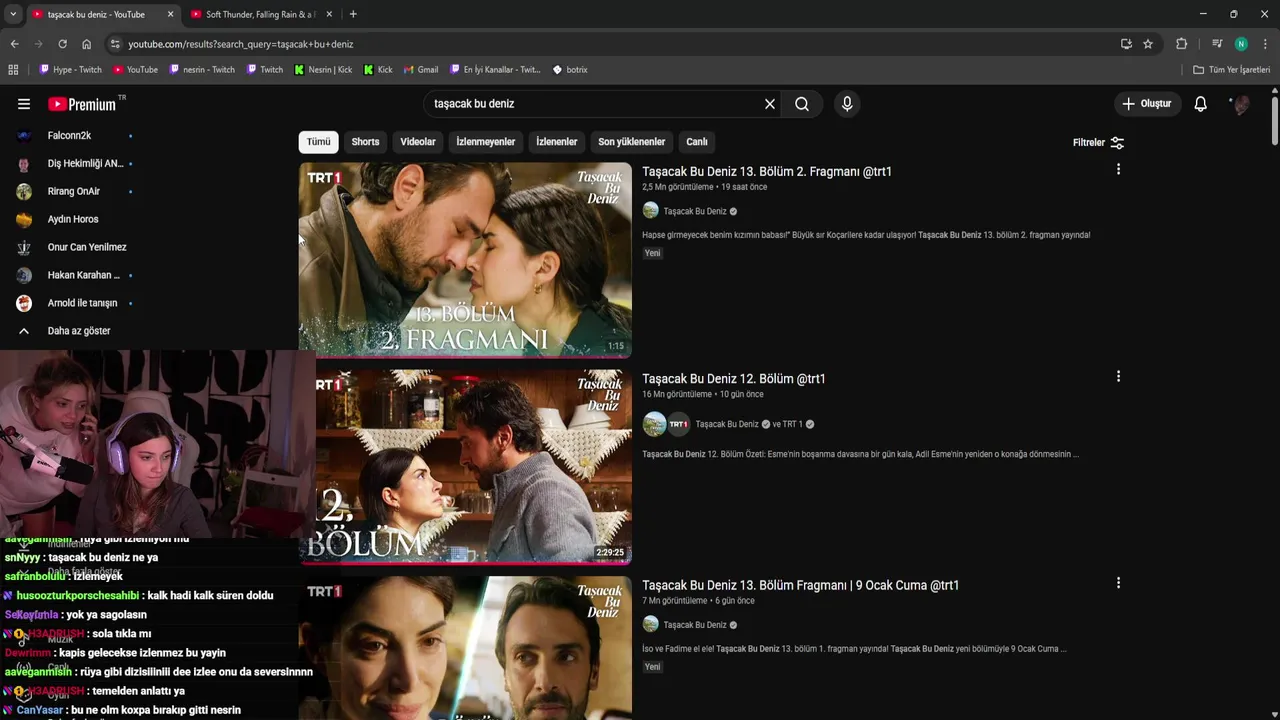Screen dimensions: 1280x720
Task: Select the Shorts filter chip
Action: [x=365, y=142]
